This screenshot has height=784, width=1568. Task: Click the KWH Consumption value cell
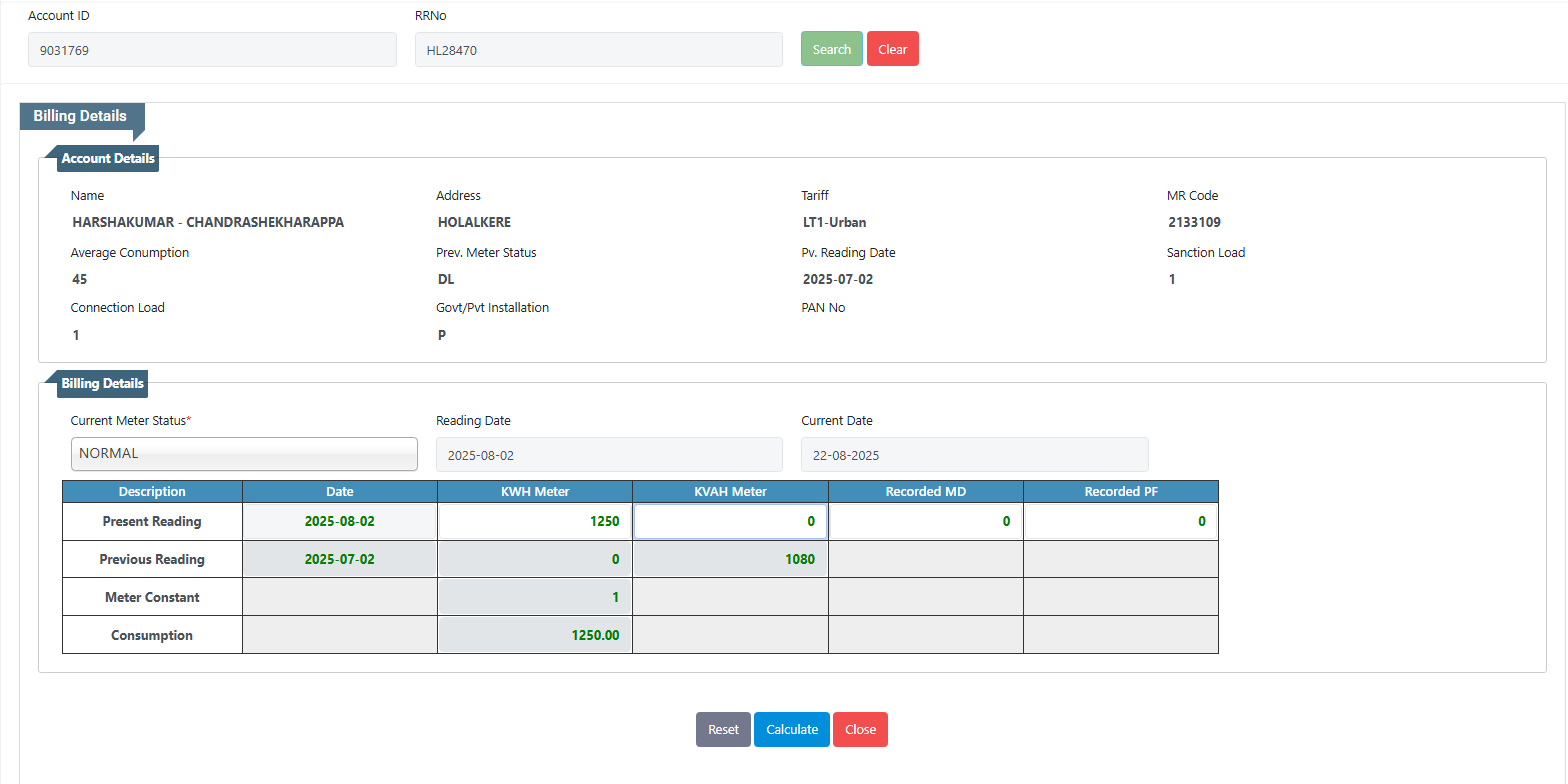tap(534, 635)
